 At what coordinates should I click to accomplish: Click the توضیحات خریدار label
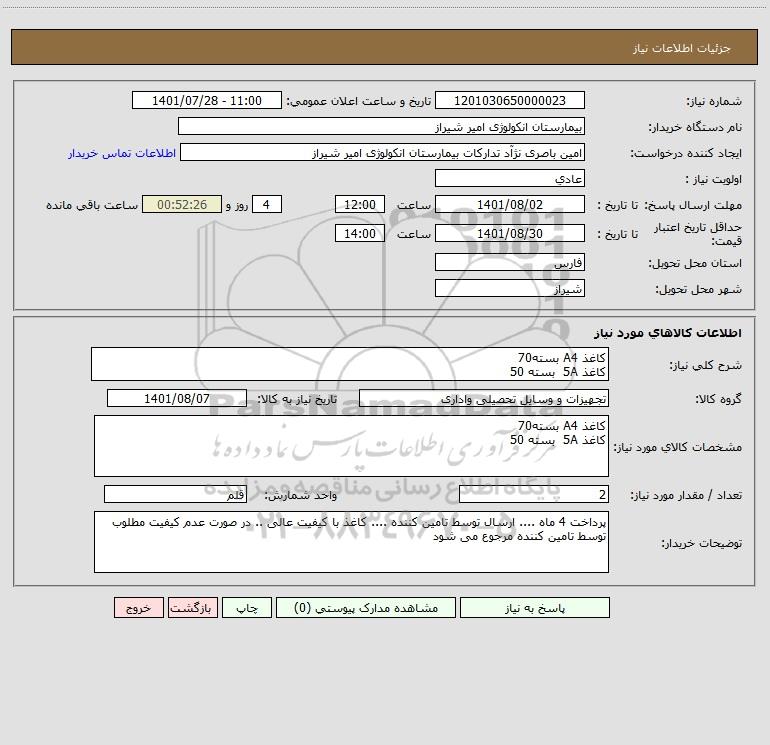(x=702, y=543)
